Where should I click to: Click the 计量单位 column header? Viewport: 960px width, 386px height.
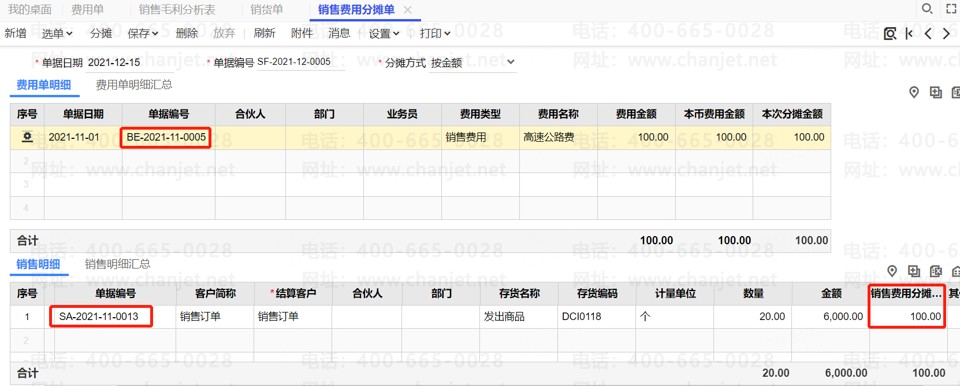tap(675, 294)
